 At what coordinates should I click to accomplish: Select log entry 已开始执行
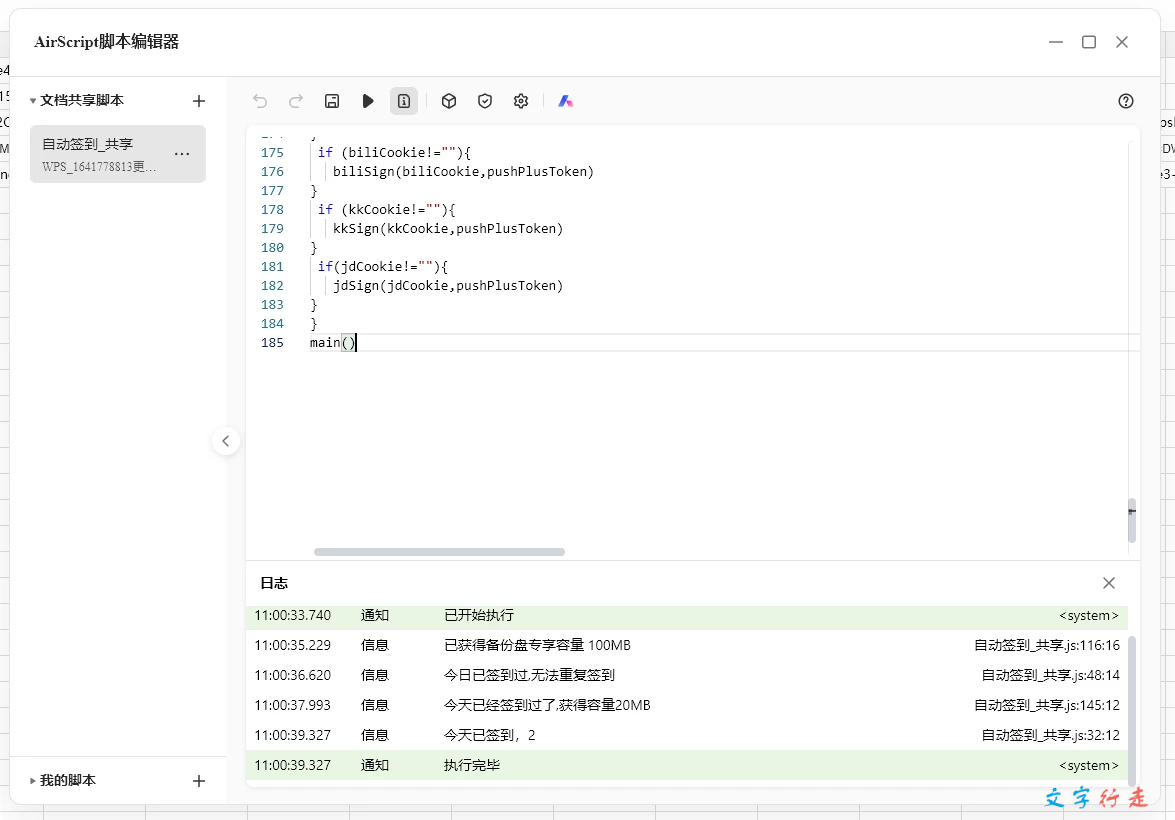pos(686,615)
